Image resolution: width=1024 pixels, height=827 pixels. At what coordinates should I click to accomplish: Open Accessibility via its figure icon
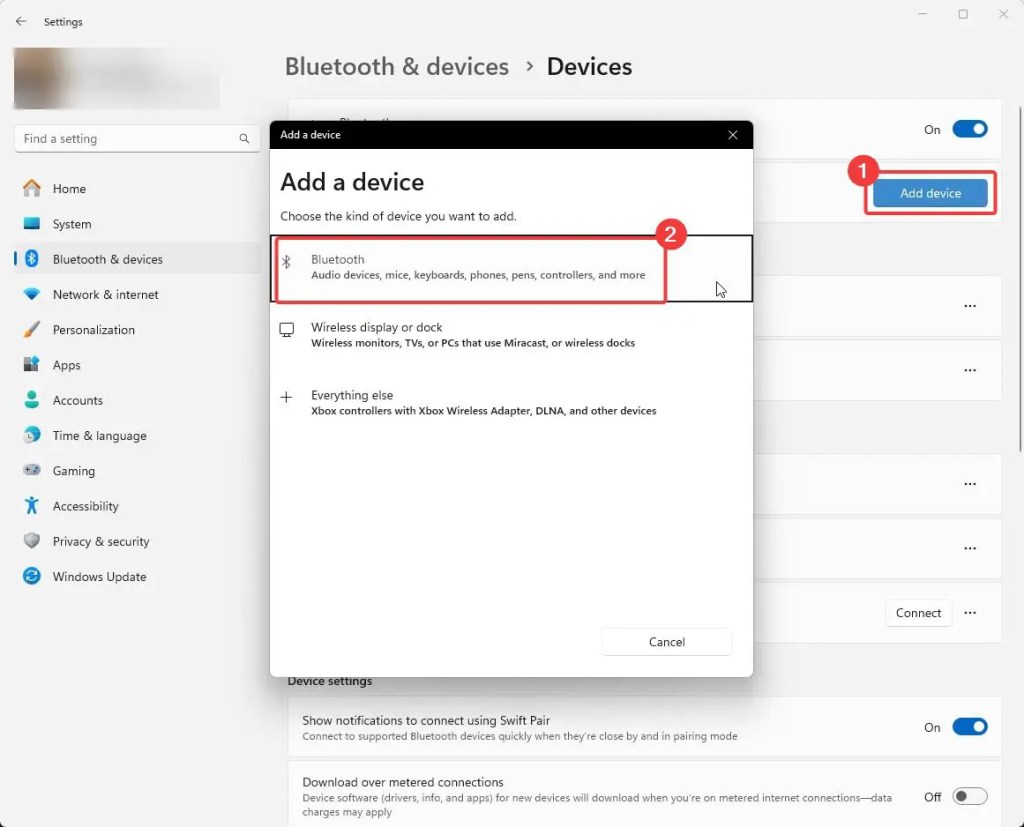tap(31, 506)
